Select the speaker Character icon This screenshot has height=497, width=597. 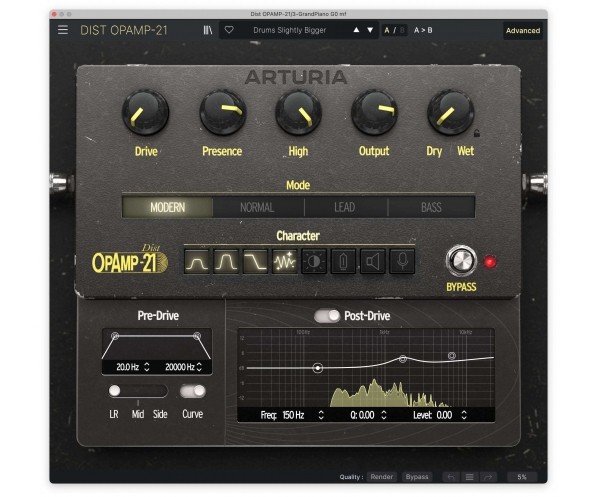point(372,262)
